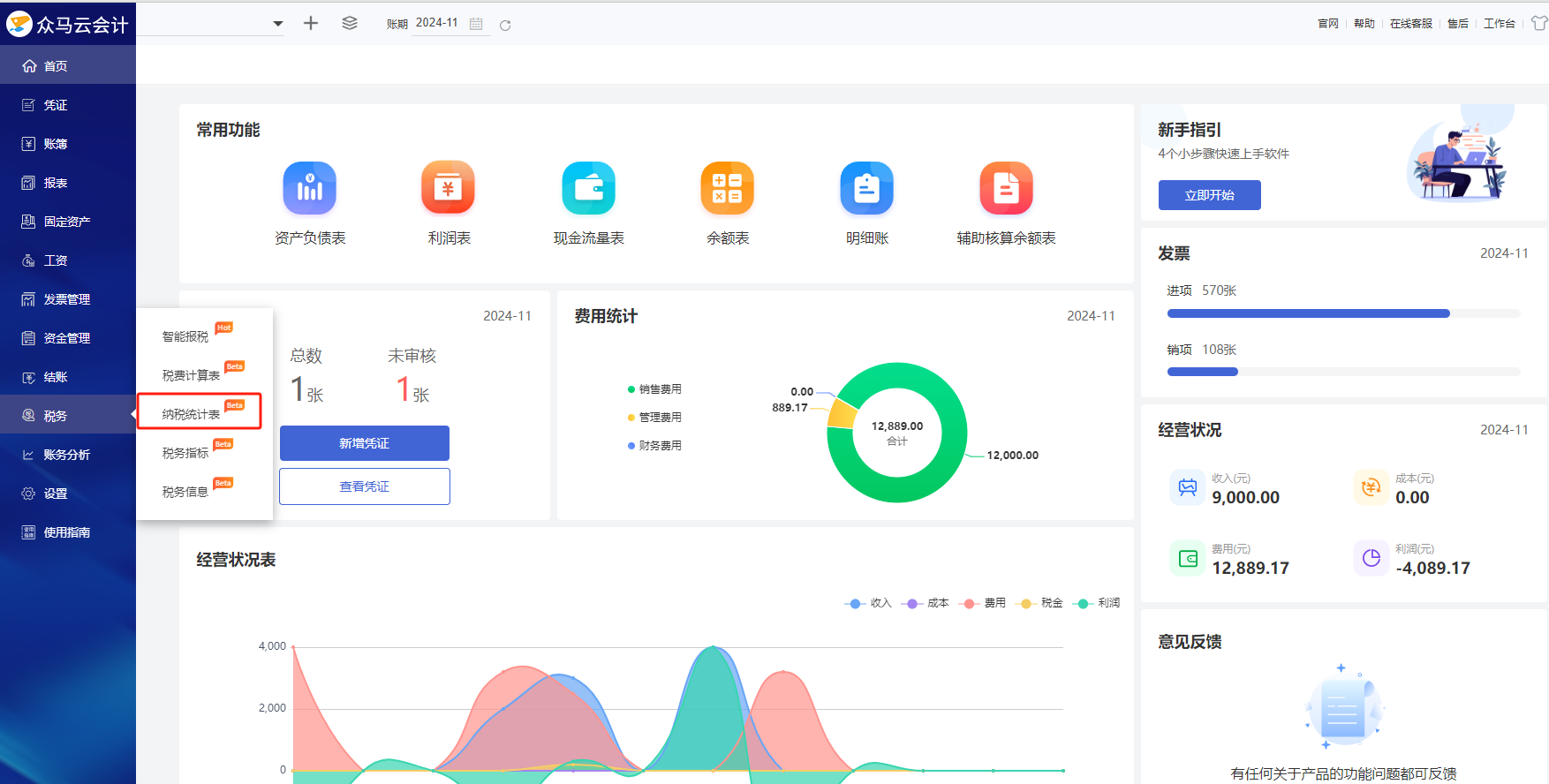Open 凭证 in the sidebar
The image size is (1549, 784).
(68, 105)
